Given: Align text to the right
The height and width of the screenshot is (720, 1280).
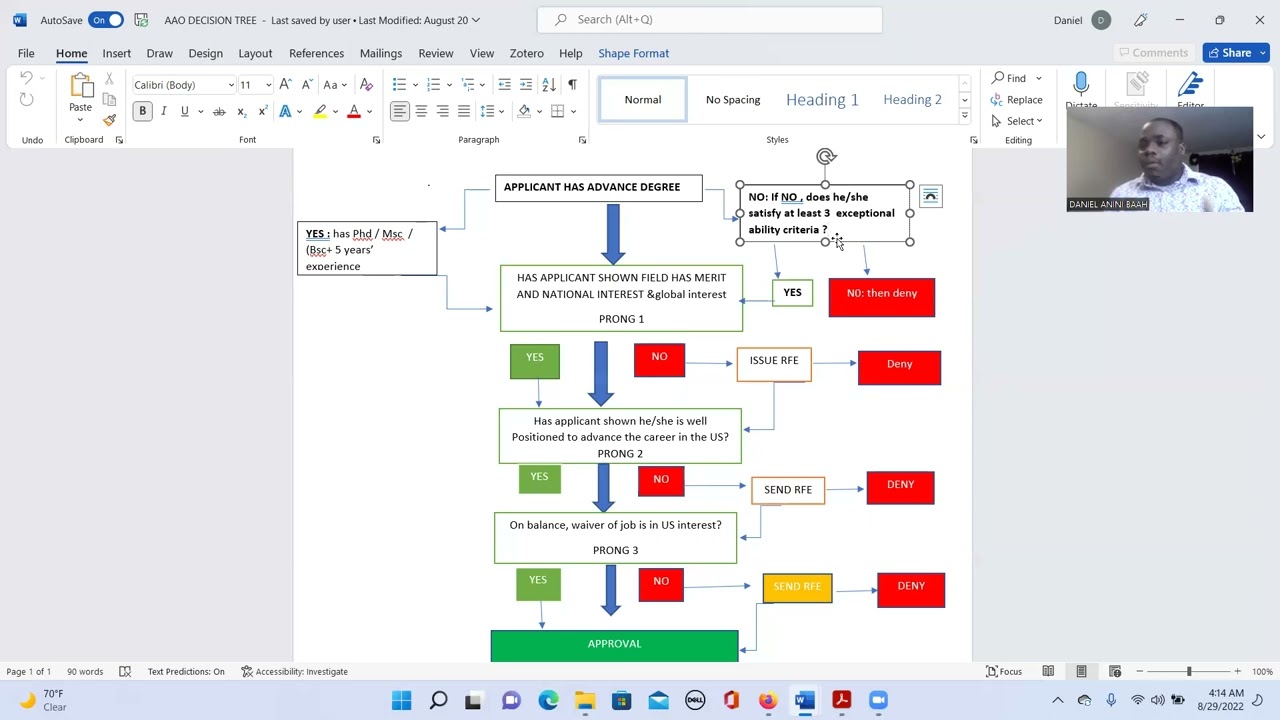Looking at the screenshot, I should 442,111.
